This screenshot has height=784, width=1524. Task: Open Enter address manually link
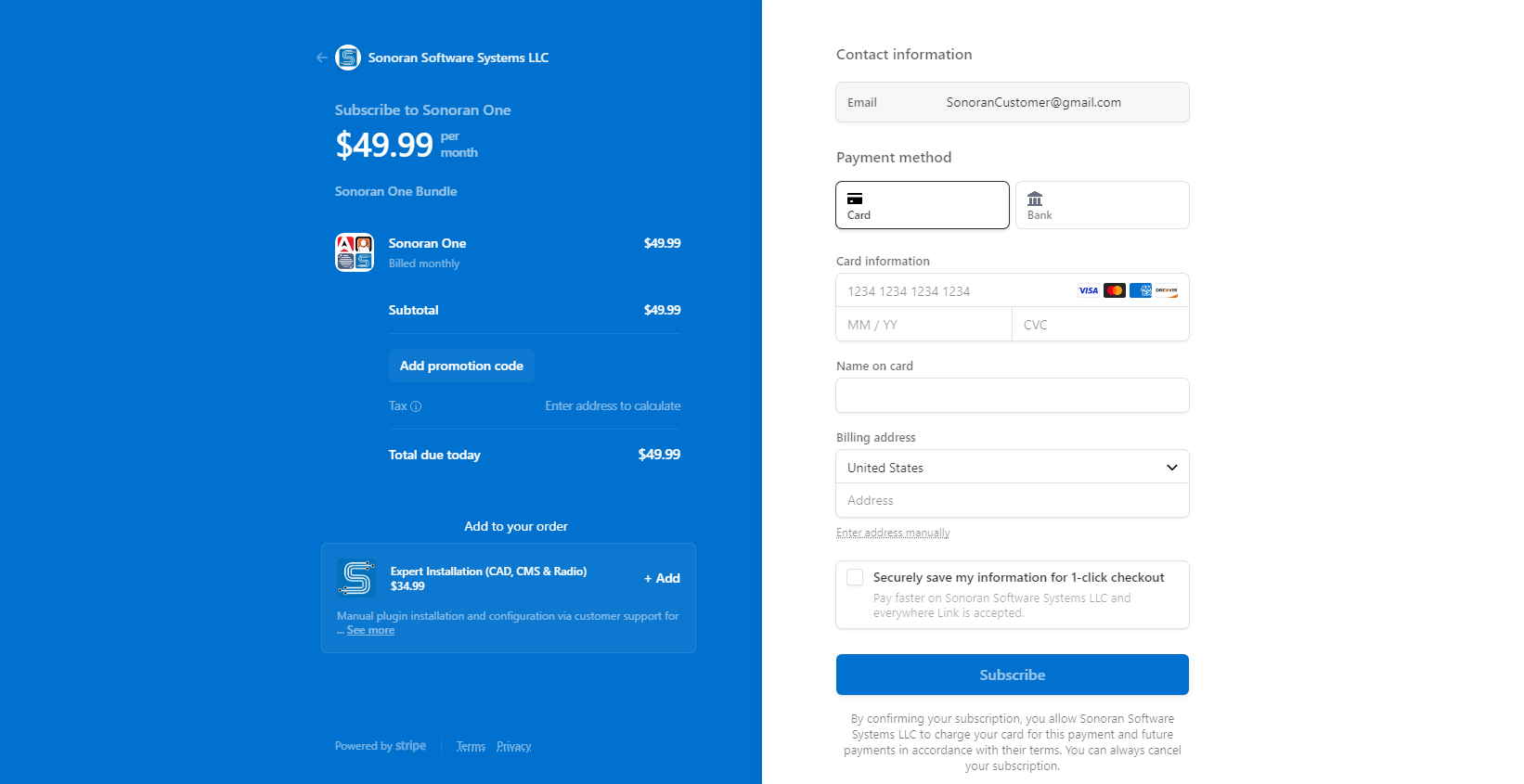click(893, 533)
